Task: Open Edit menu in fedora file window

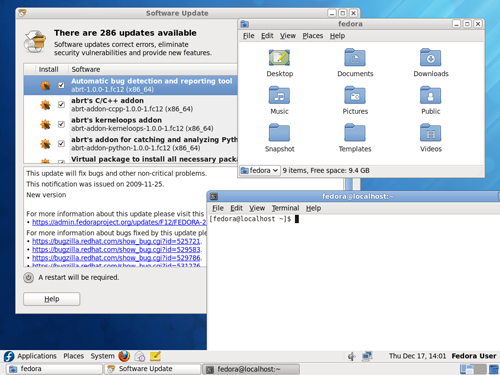Action: pyautogui.click(x=267, y=36)
